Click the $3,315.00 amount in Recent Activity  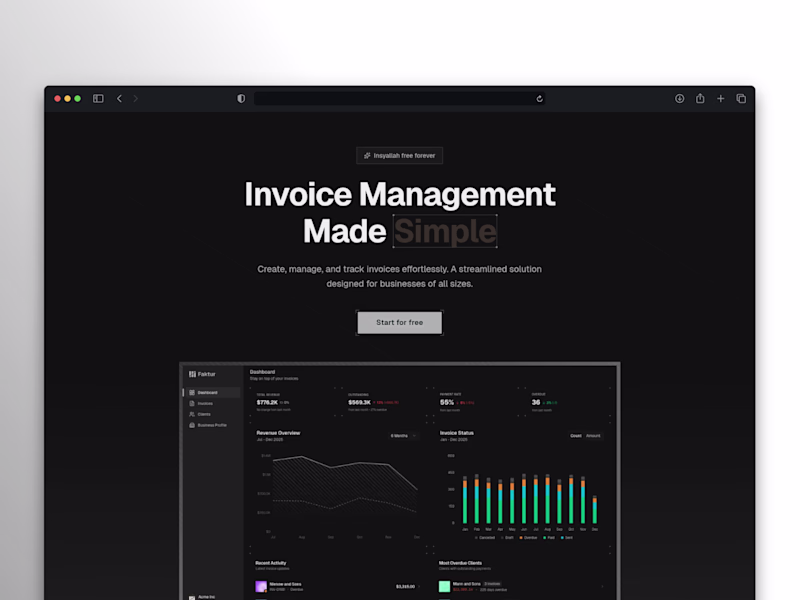pyautogui.click(x=405, y=586)
